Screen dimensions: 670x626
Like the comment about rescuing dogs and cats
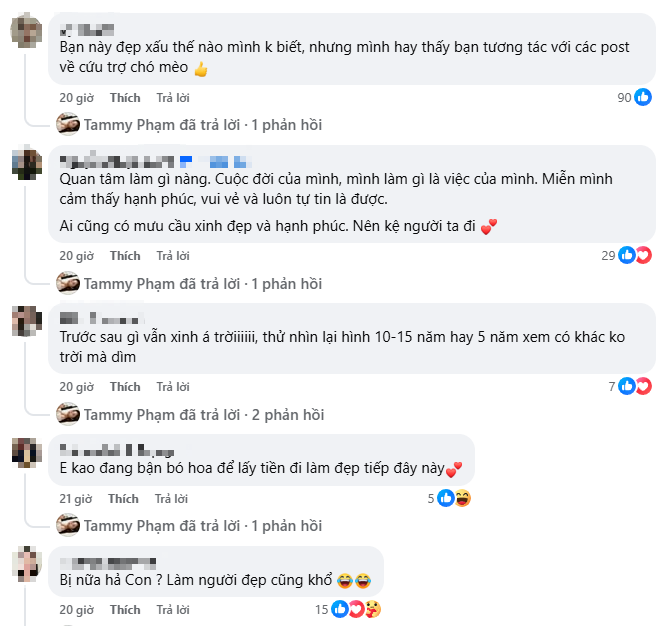click(125, 98)
